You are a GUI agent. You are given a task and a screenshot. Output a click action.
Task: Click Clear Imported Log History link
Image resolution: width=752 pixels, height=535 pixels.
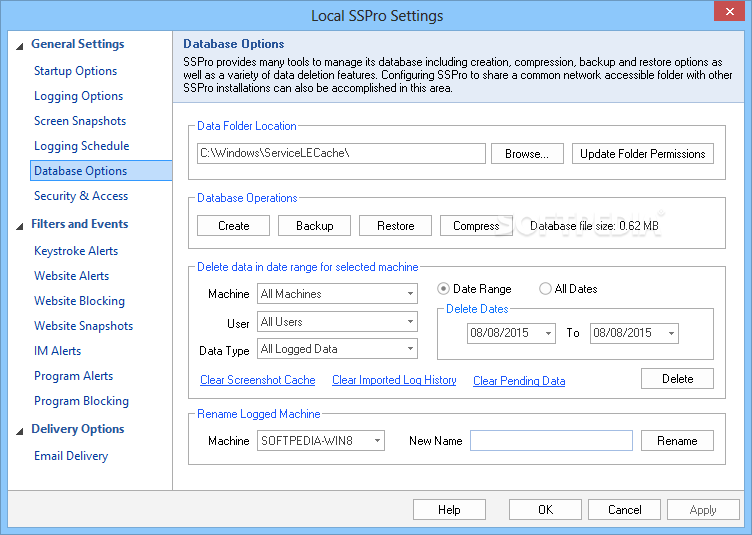point(394,380)
